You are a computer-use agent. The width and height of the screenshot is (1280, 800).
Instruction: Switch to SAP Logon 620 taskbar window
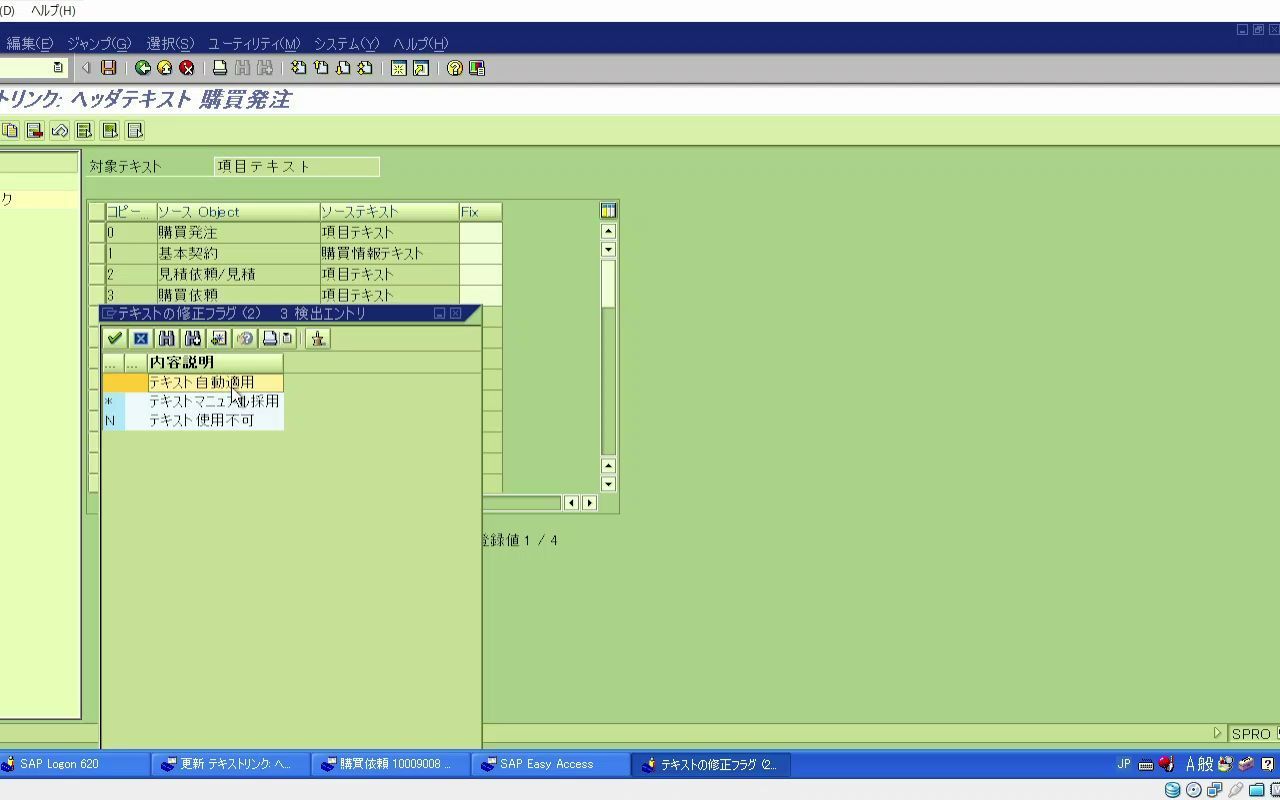74,764
